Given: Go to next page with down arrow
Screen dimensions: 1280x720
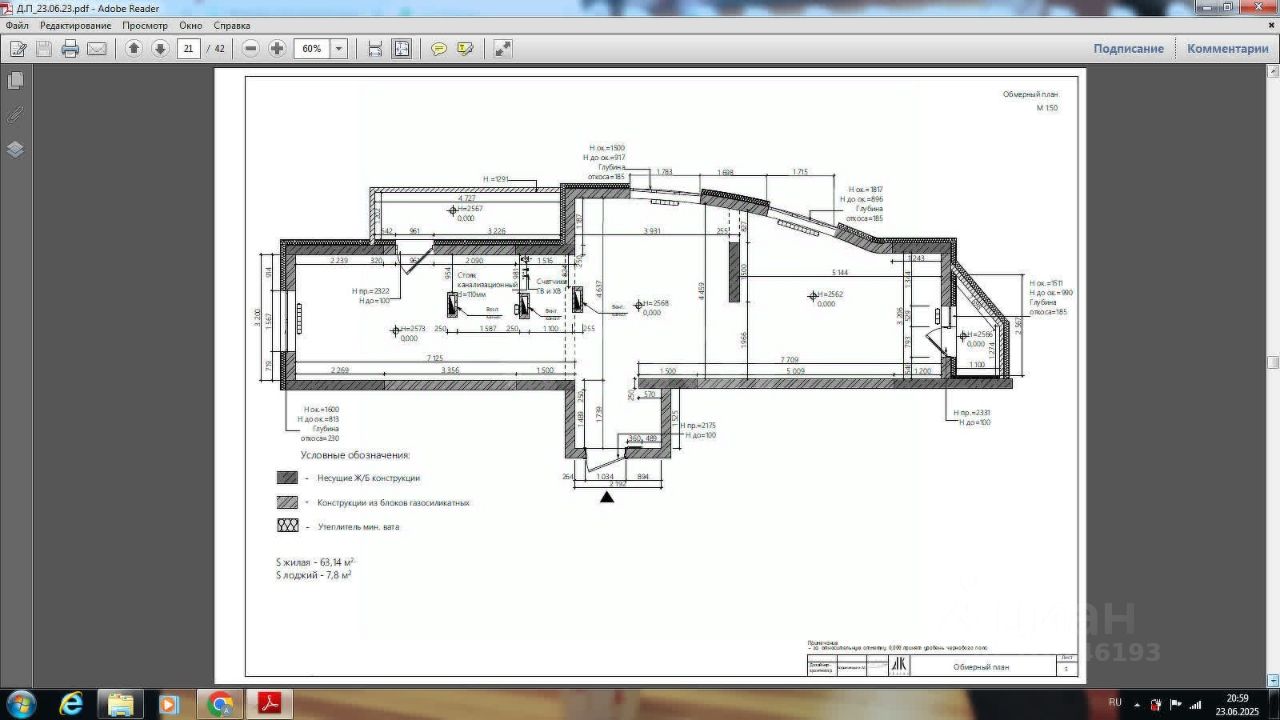Looking at the screenshot, I should tap(160, 48).
